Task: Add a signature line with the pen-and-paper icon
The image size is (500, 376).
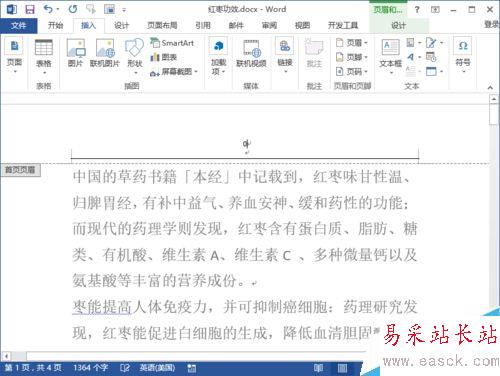Action: (x=434, y=43)
